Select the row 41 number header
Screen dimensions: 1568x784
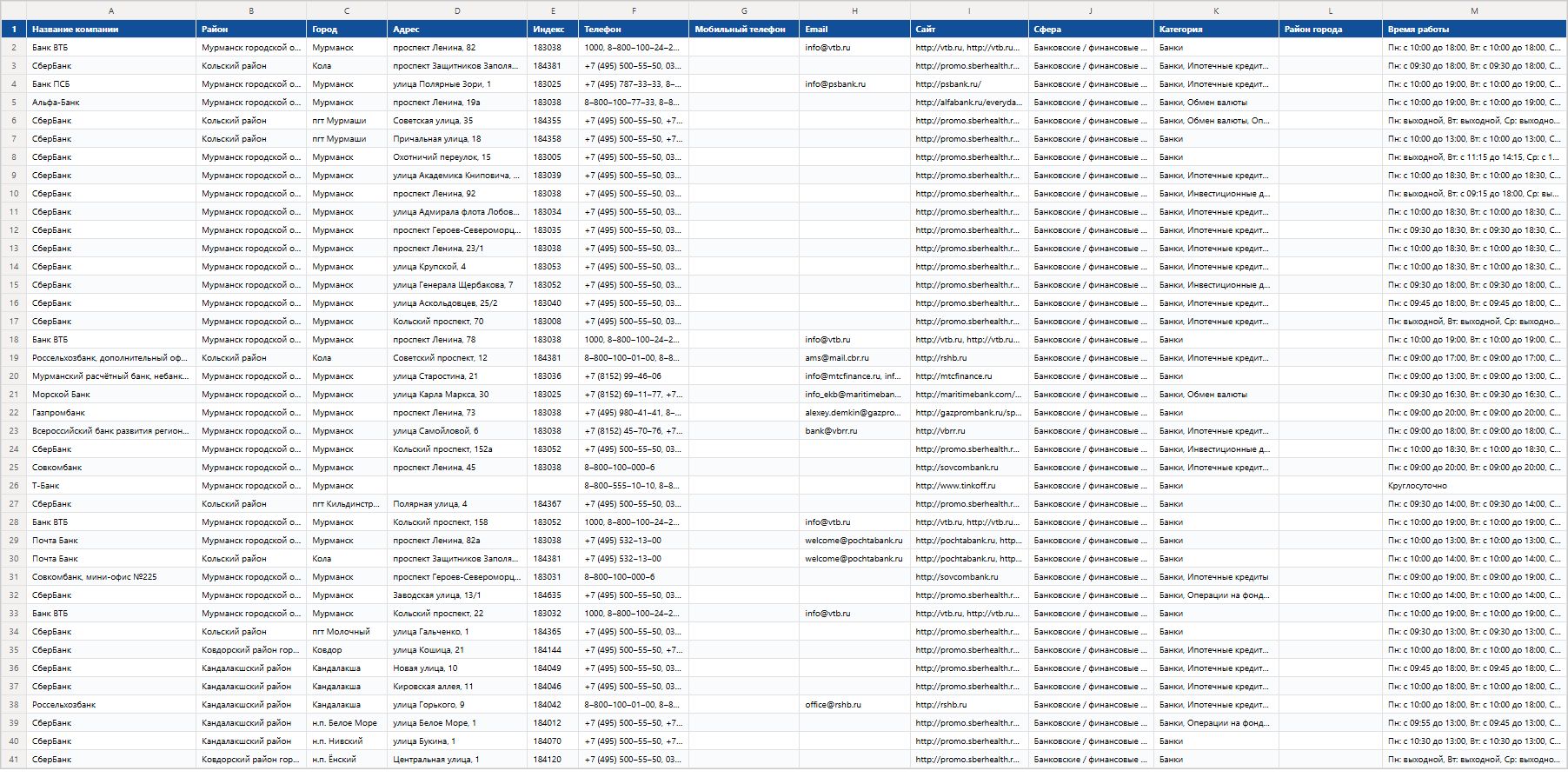pyautogui.click(x=14, y=760)
